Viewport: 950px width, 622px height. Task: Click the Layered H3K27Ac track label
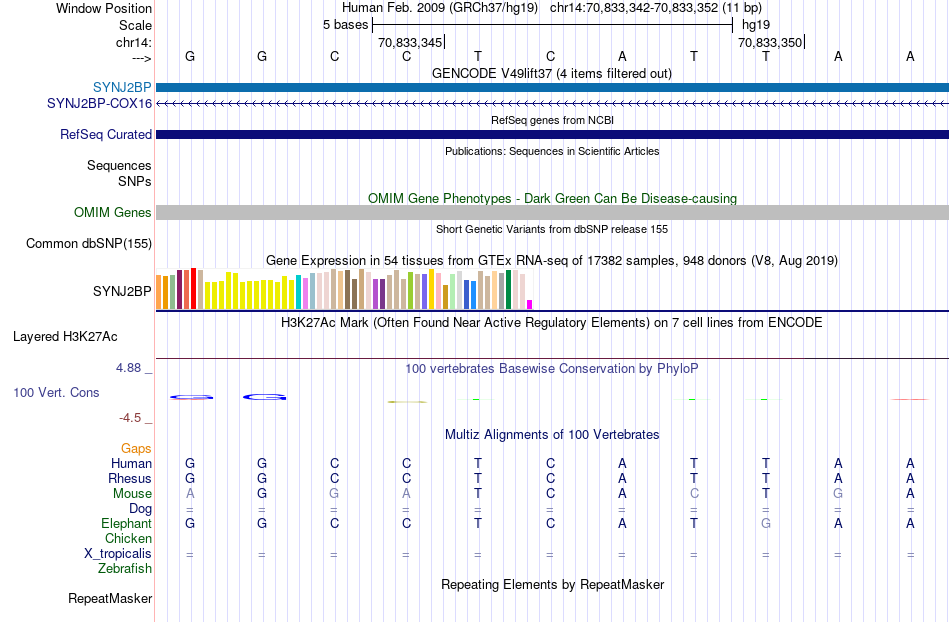[65, 337]
